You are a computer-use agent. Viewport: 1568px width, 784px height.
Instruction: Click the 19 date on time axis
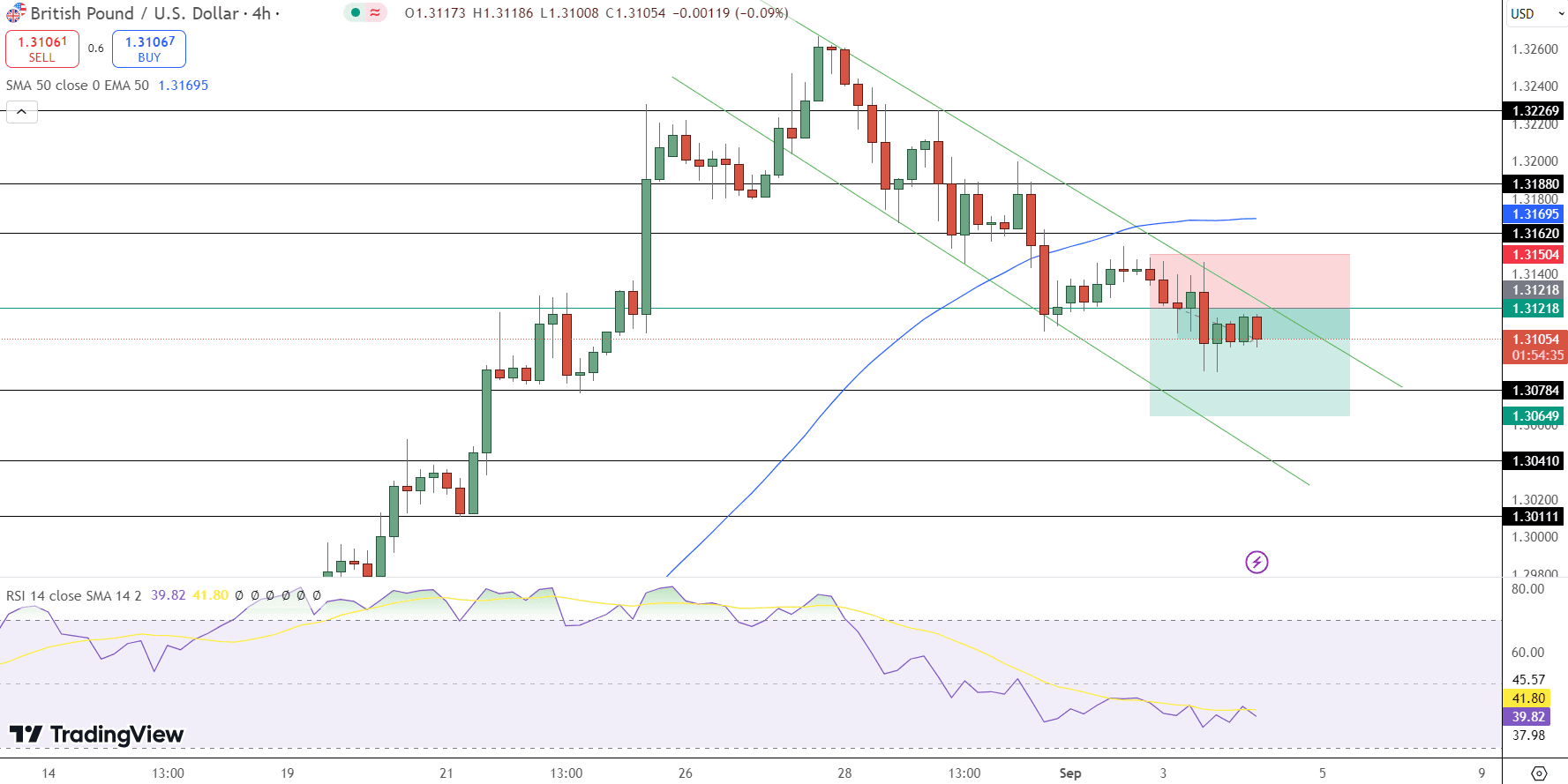pyautogui.click(x=288, y=773)
